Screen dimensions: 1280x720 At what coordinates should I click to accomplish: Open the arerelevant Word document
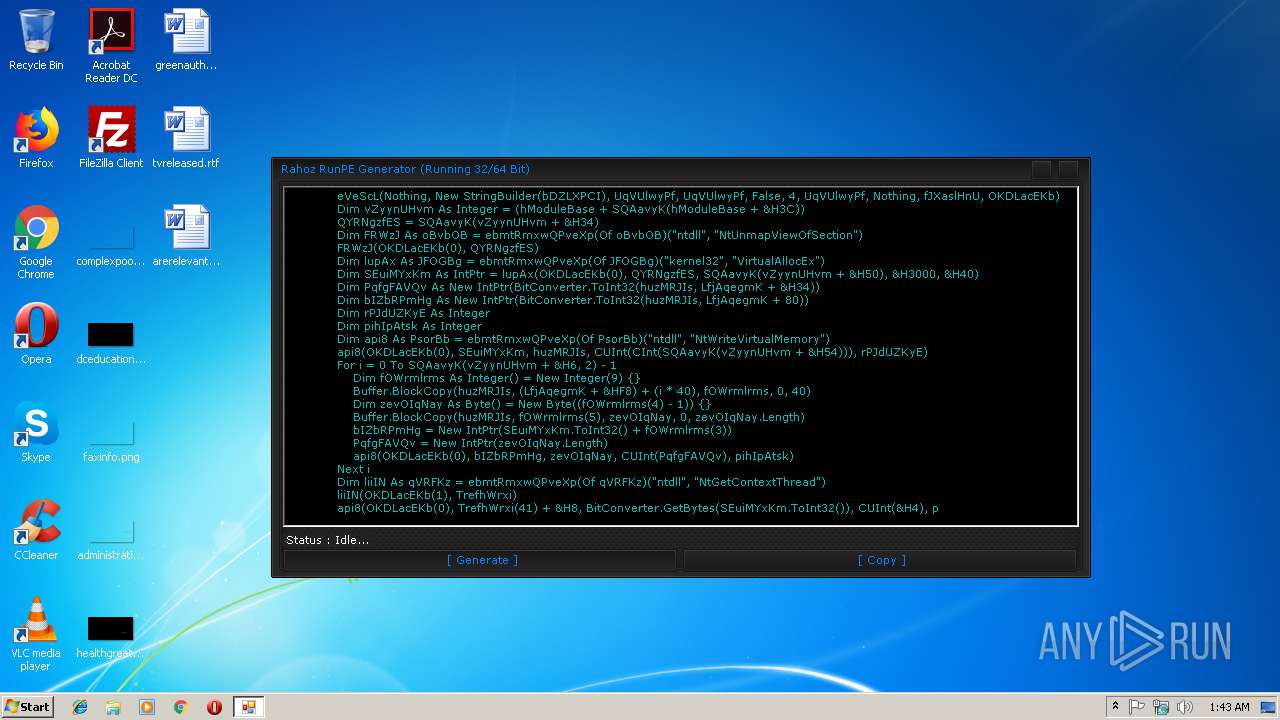point(186,236)
